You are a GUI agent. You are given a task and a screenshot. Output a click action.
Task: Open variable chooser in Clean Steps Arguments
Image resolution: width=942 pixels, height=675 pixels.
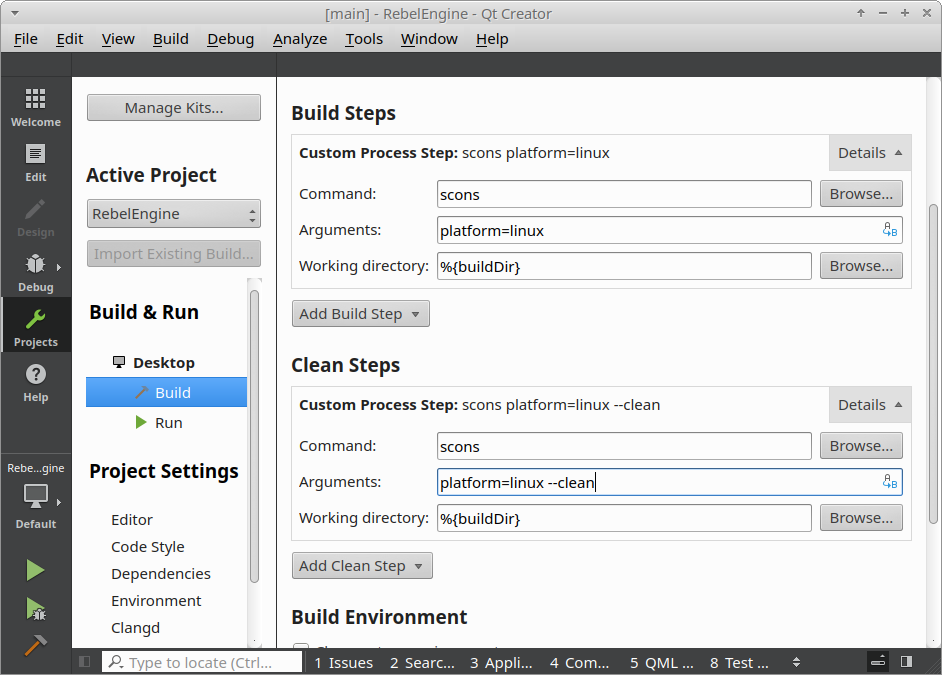pyautogui.click(x=890, y=482)
